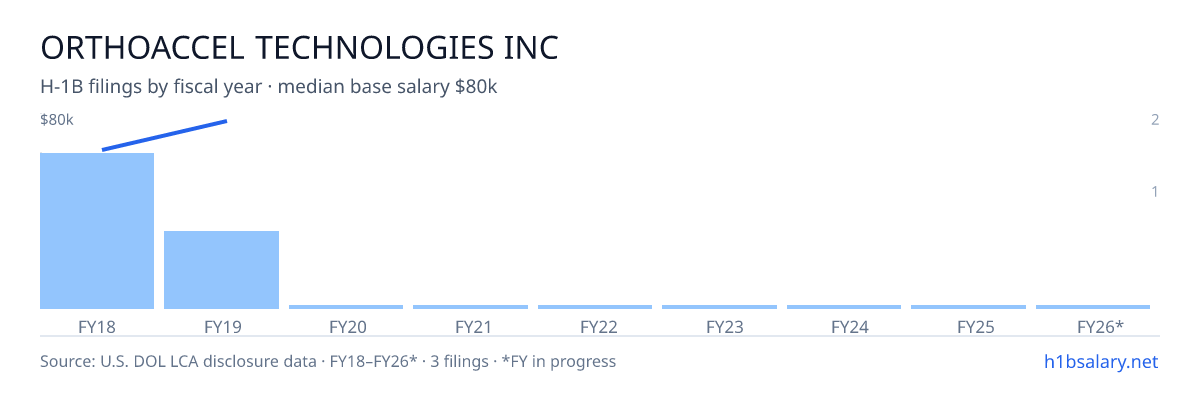Click the FY19 filings bar
The image size is (1200, 400).
221,270
